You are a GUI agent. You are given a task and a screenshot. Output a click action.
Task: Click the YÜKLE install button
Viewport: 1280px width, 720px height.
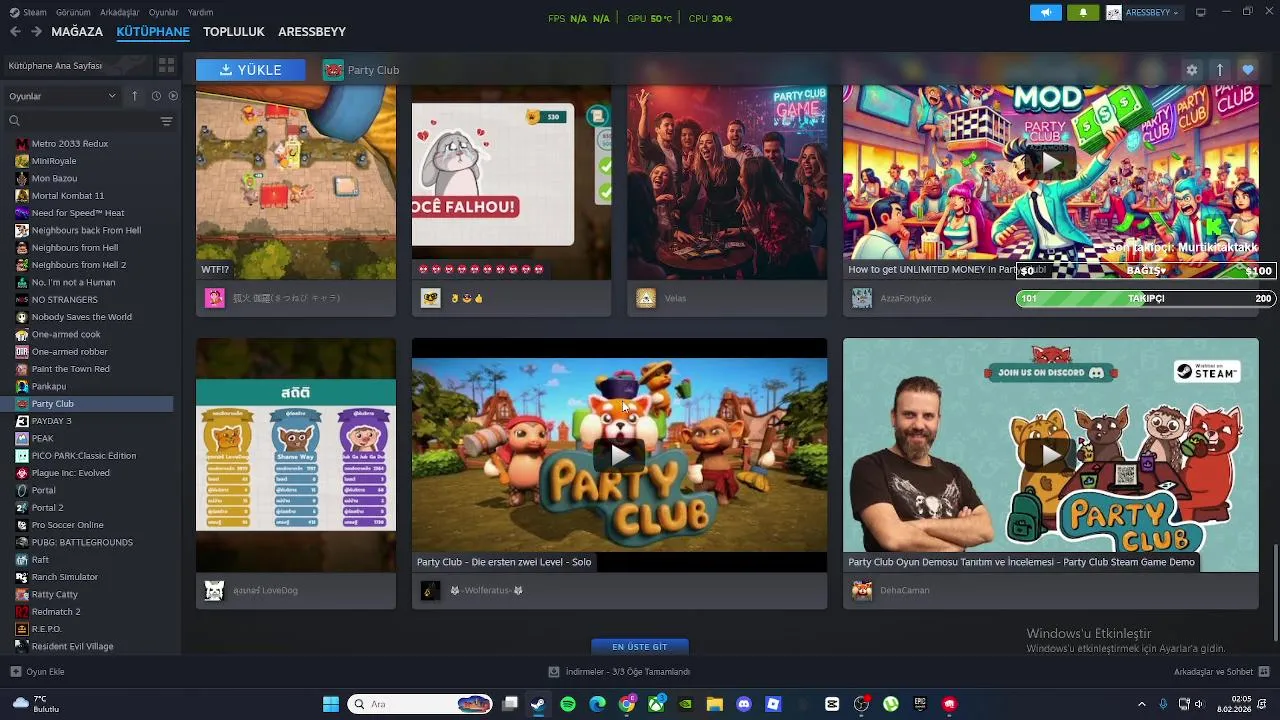coord(251,70)
